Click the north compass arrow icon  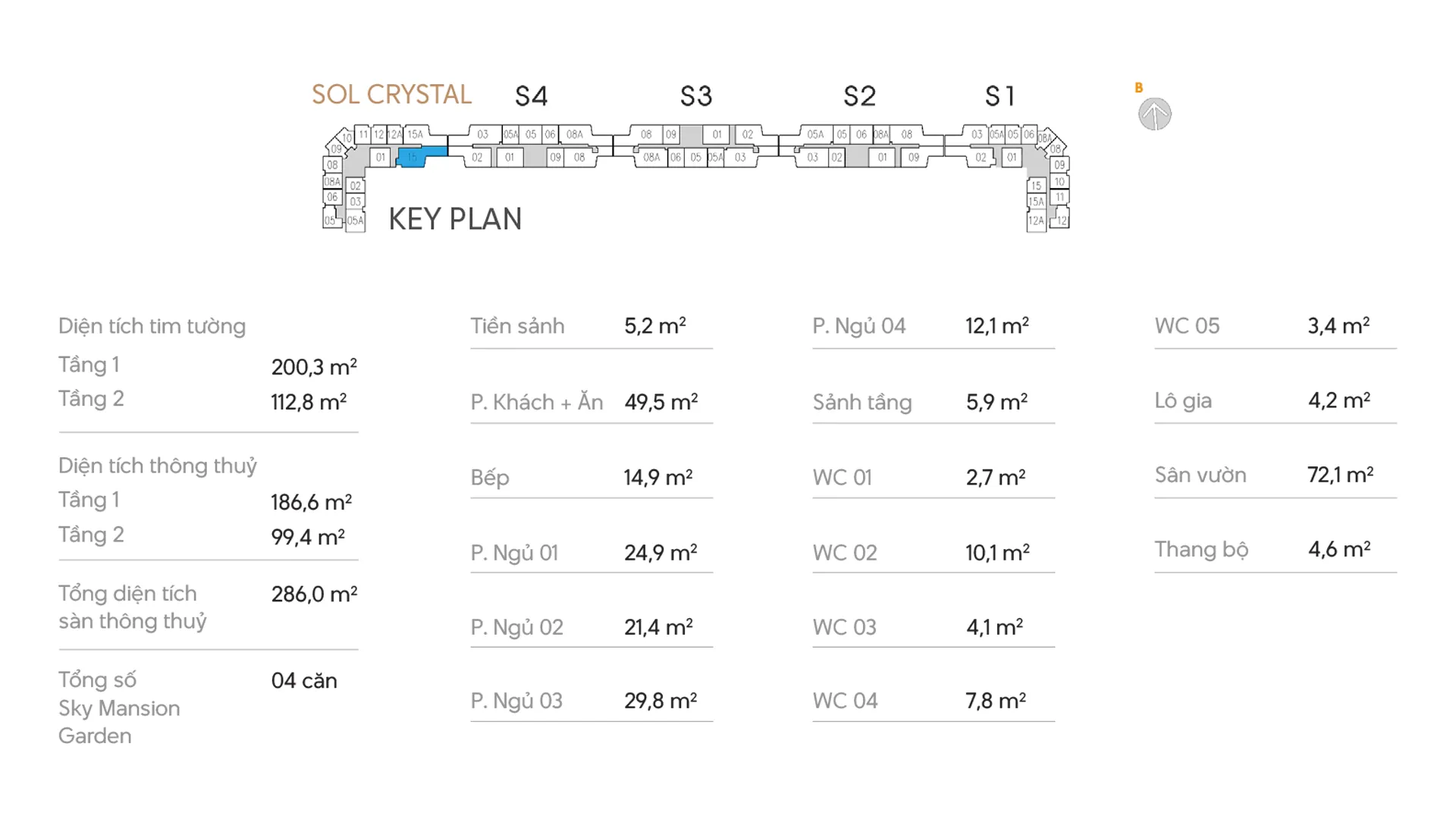[x=1154, y=115]
